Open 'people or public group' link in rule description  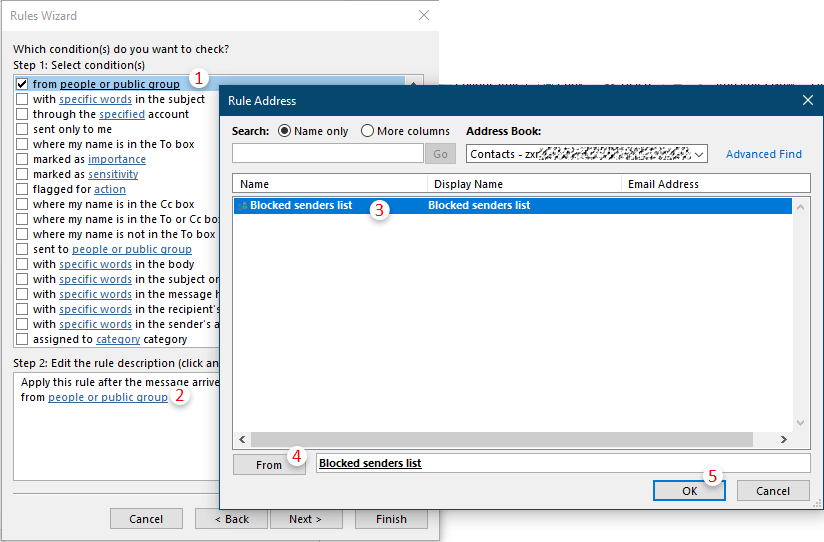(x=108, y=398)
